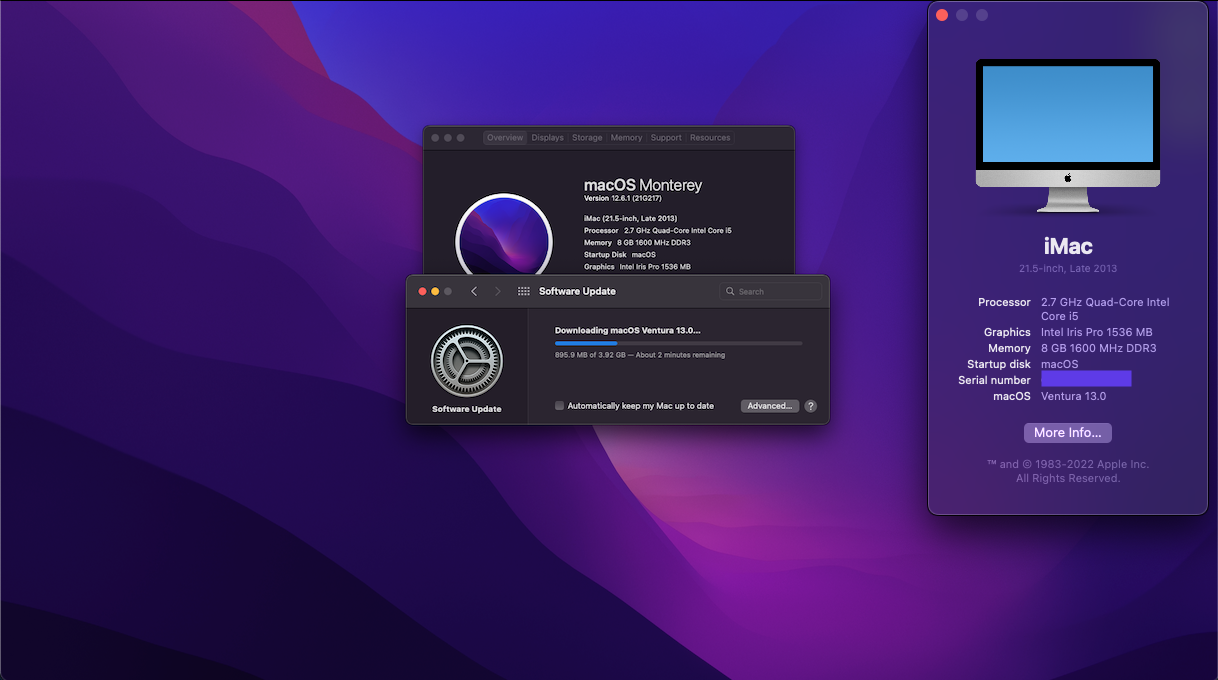Open the Advanced… options
The width and height of the screenshot is (1218, 680).
click(770, 406)
